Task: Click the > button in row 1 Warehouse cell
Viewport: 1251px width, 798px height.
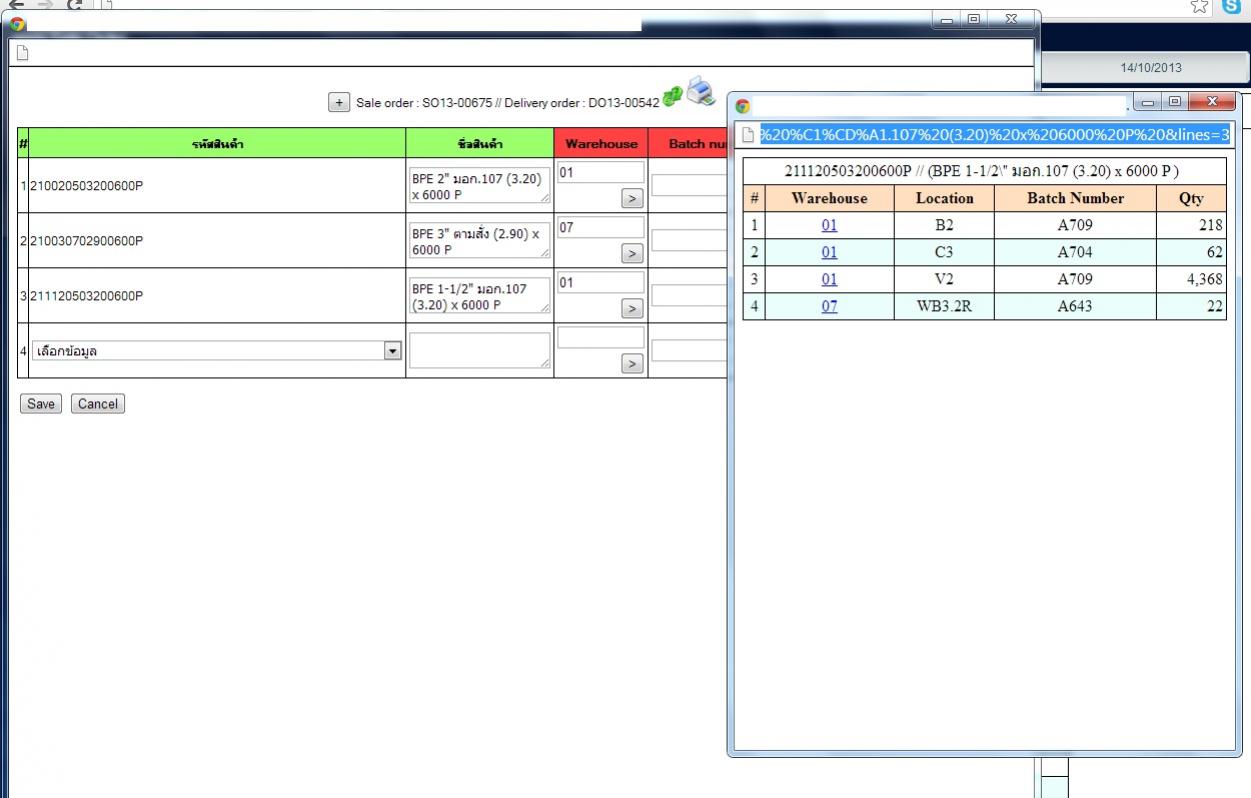Action: [631, 199]
